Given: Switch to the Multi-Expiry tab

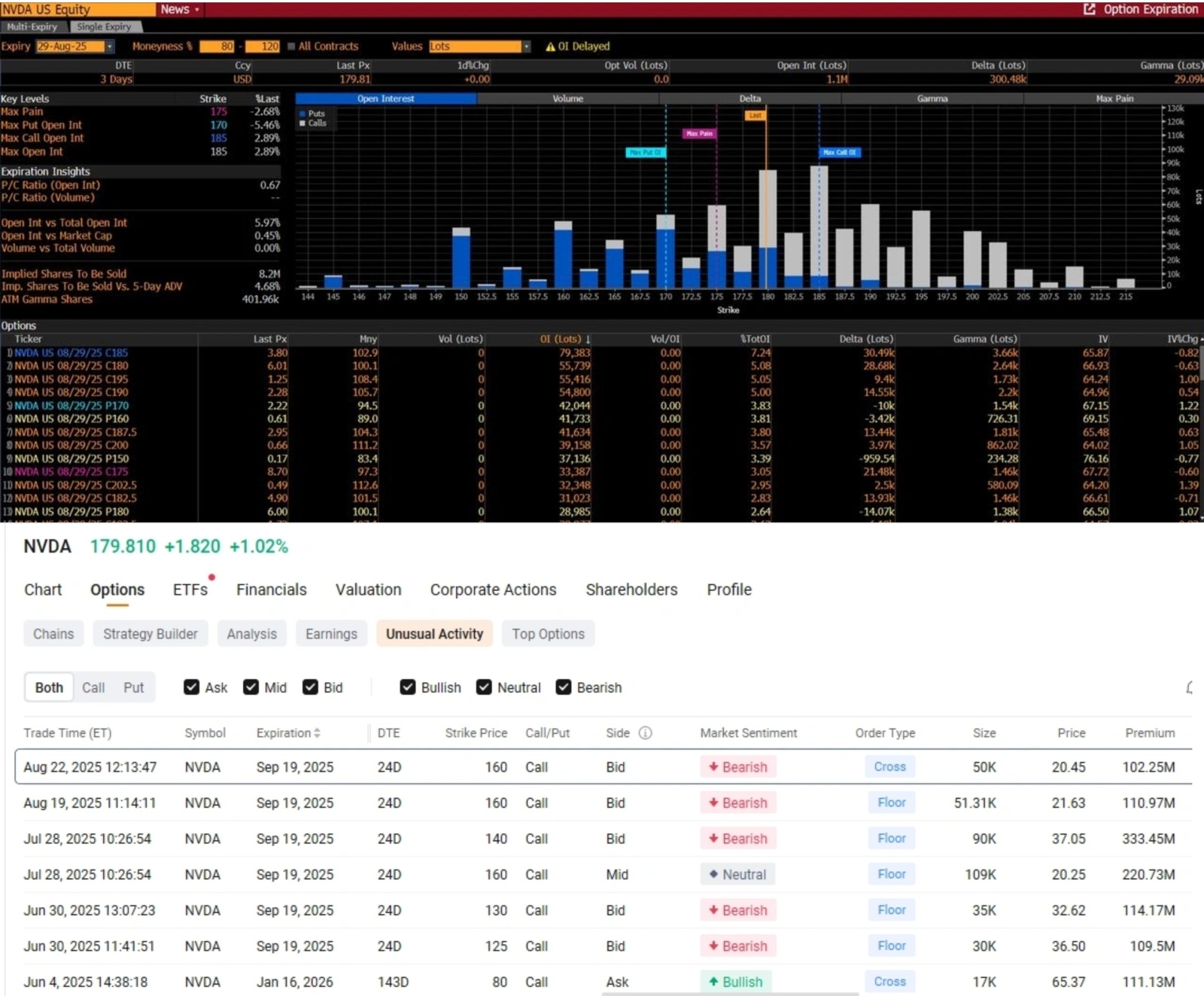Looking at the screenshot, I should pyautogui.click(x=32, y=26).
